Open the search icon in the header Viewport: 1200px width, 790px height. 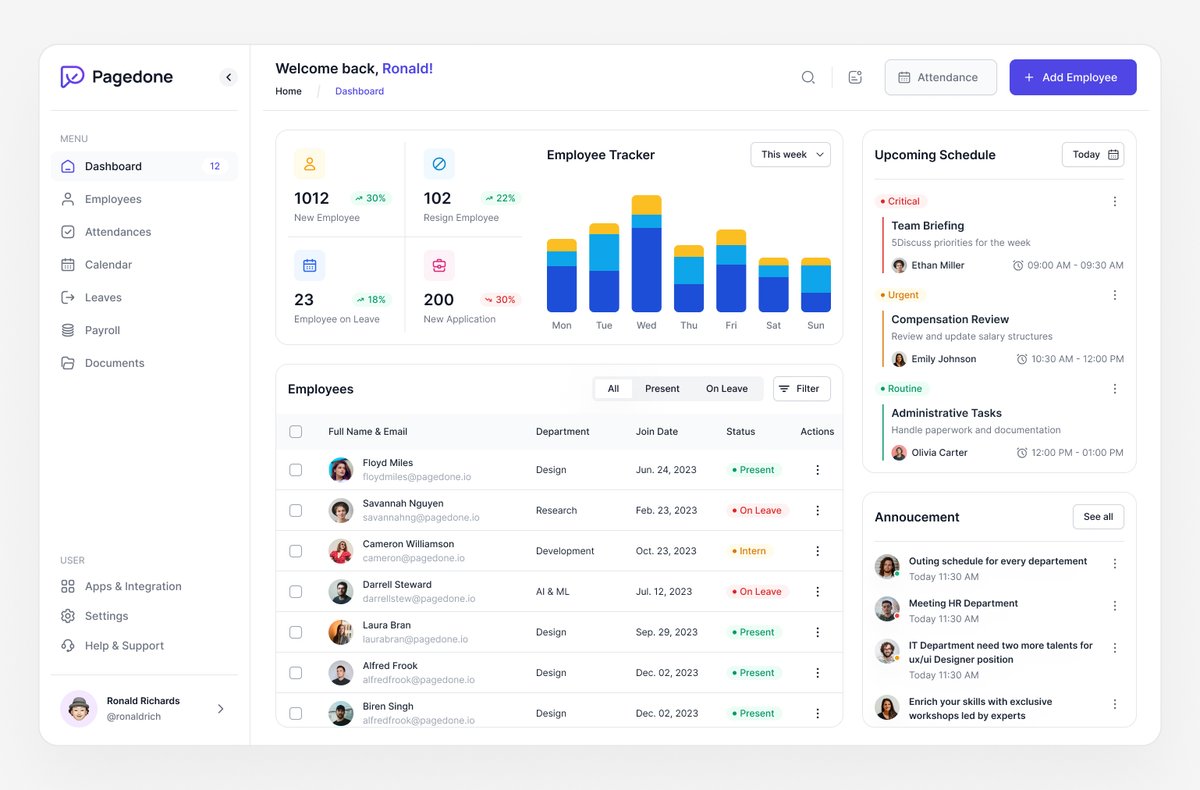coord(808,76)
